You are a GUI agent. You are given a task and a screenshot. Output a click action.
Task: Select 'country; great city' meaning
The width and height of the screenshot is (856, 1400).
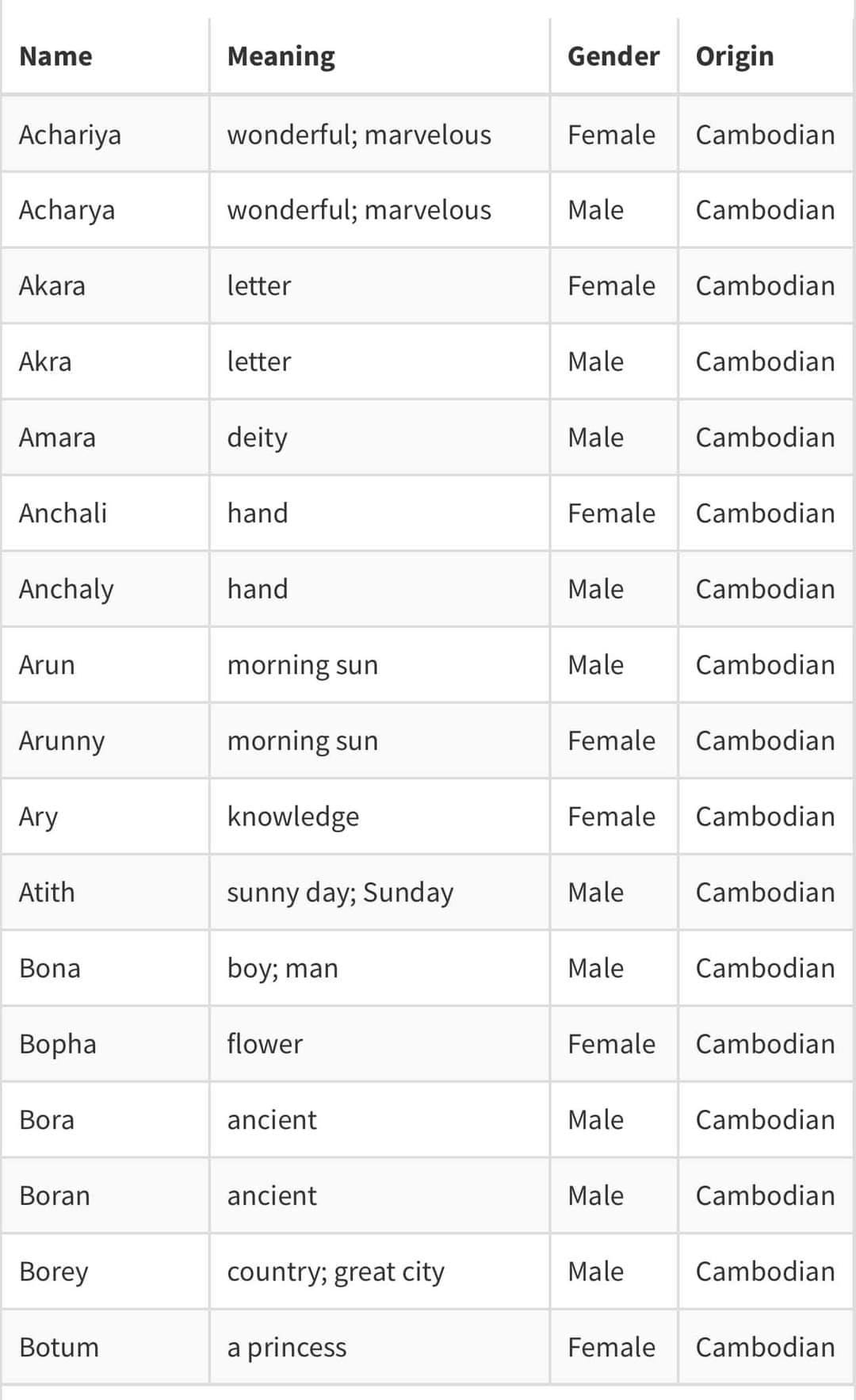point(335,1272)
